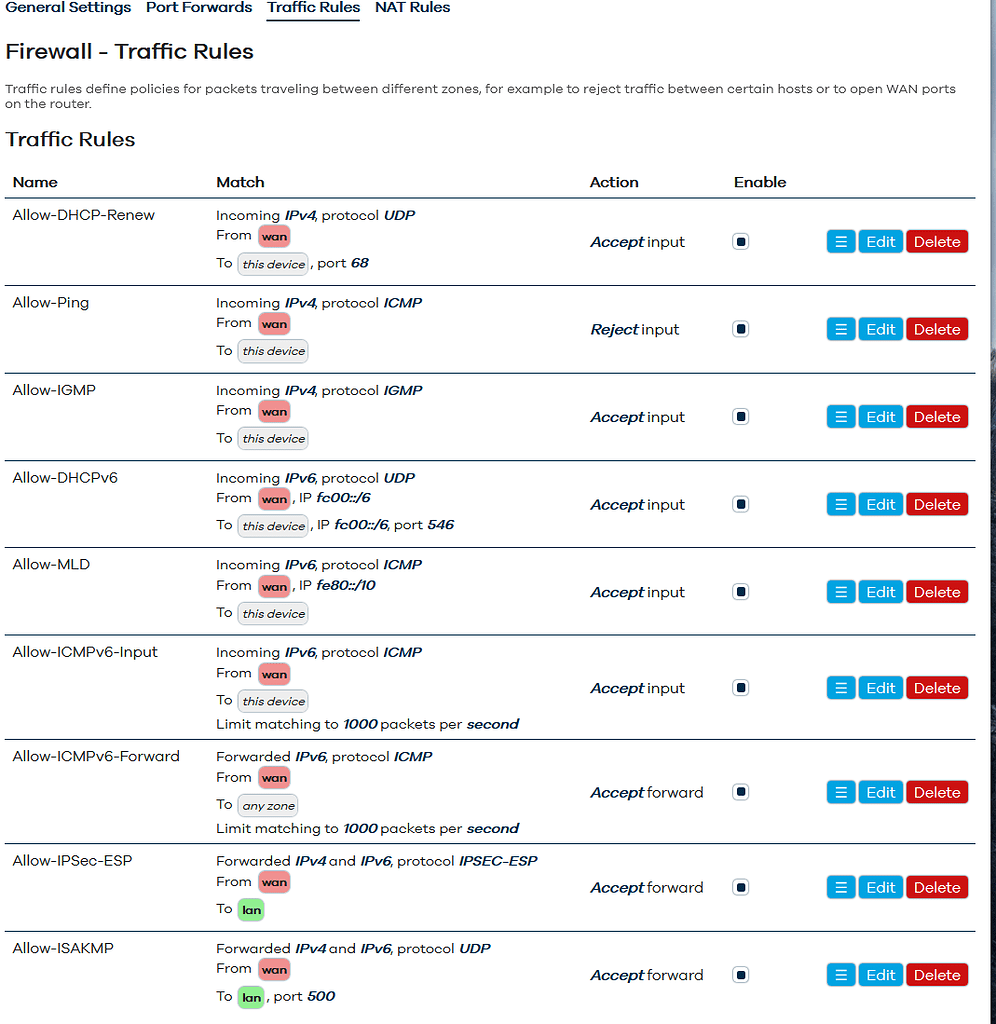Open the sort icon for Allow-IGMP rule
This screenshot has height=1024, width=996.
click(840, 416)
